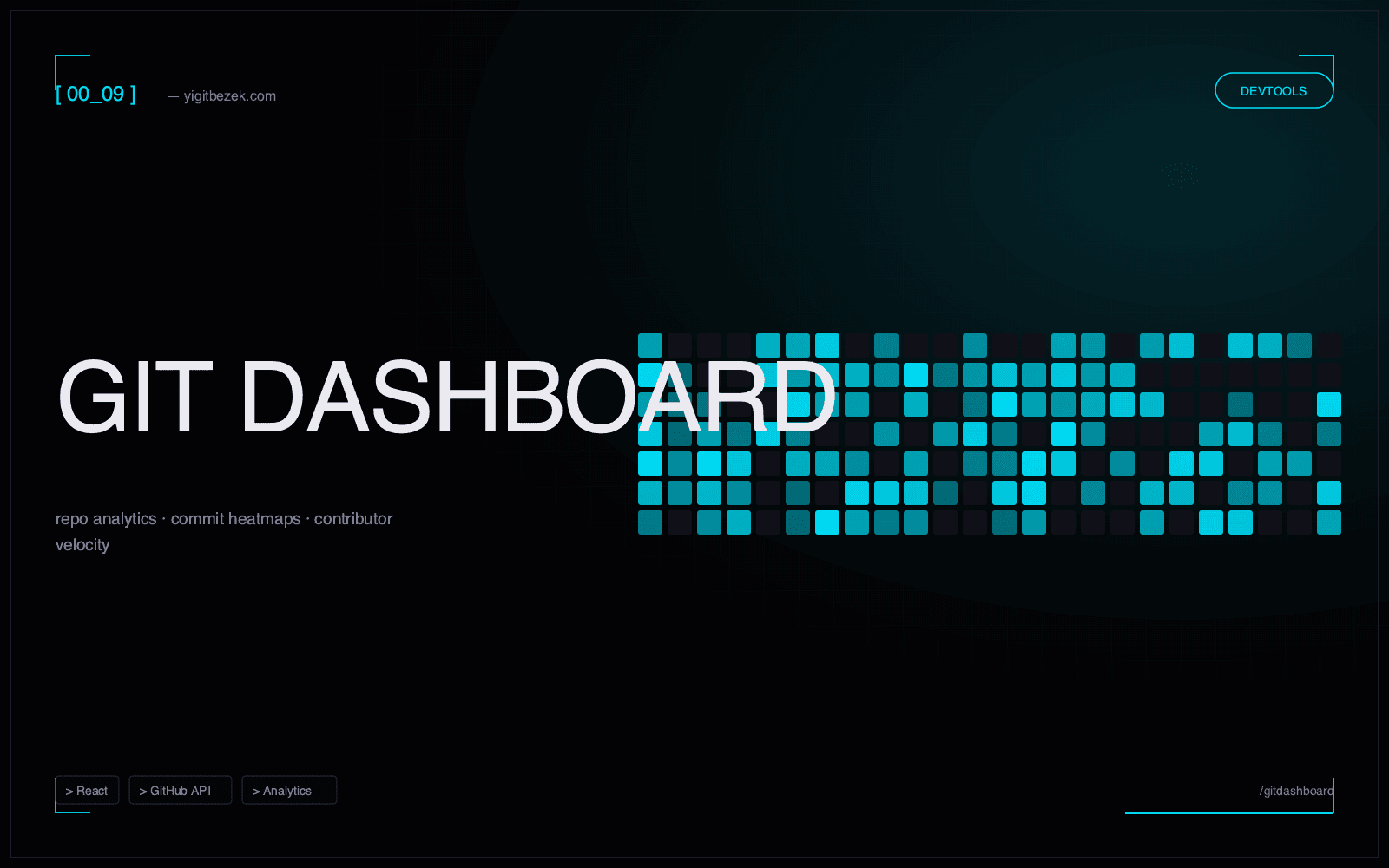Image resolution: width=1389 pixels, height=868 pixels.
Task: Visit the yigitbezek.com link
Action: [231, 95]
